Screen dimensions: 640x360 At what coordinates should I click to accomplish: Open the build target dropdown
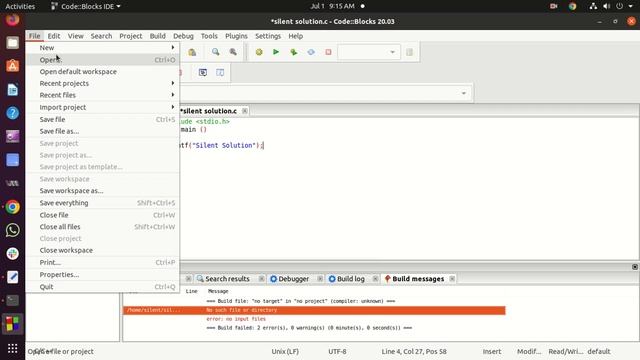(392, 52)
